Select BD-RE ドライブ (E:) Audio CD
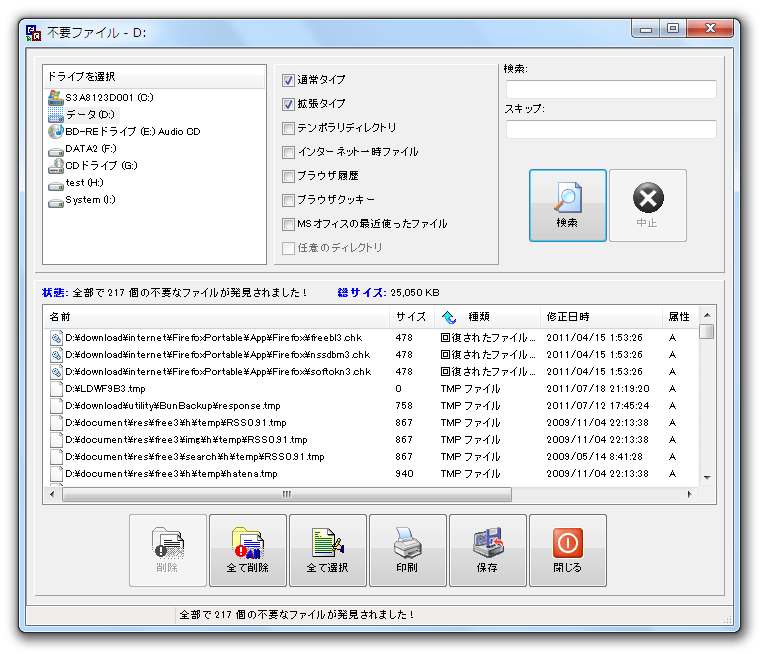 (x=124, y=131)
